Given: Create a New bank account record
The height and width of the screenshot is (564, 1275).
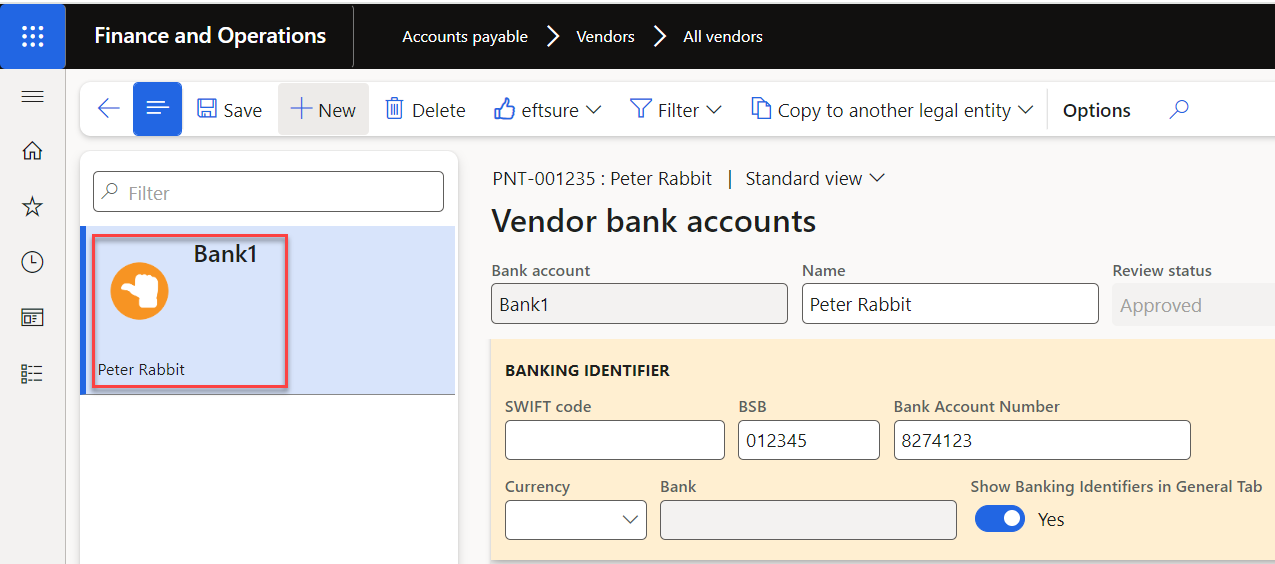Looking at the screenshot, I should [x=323, y=110].
